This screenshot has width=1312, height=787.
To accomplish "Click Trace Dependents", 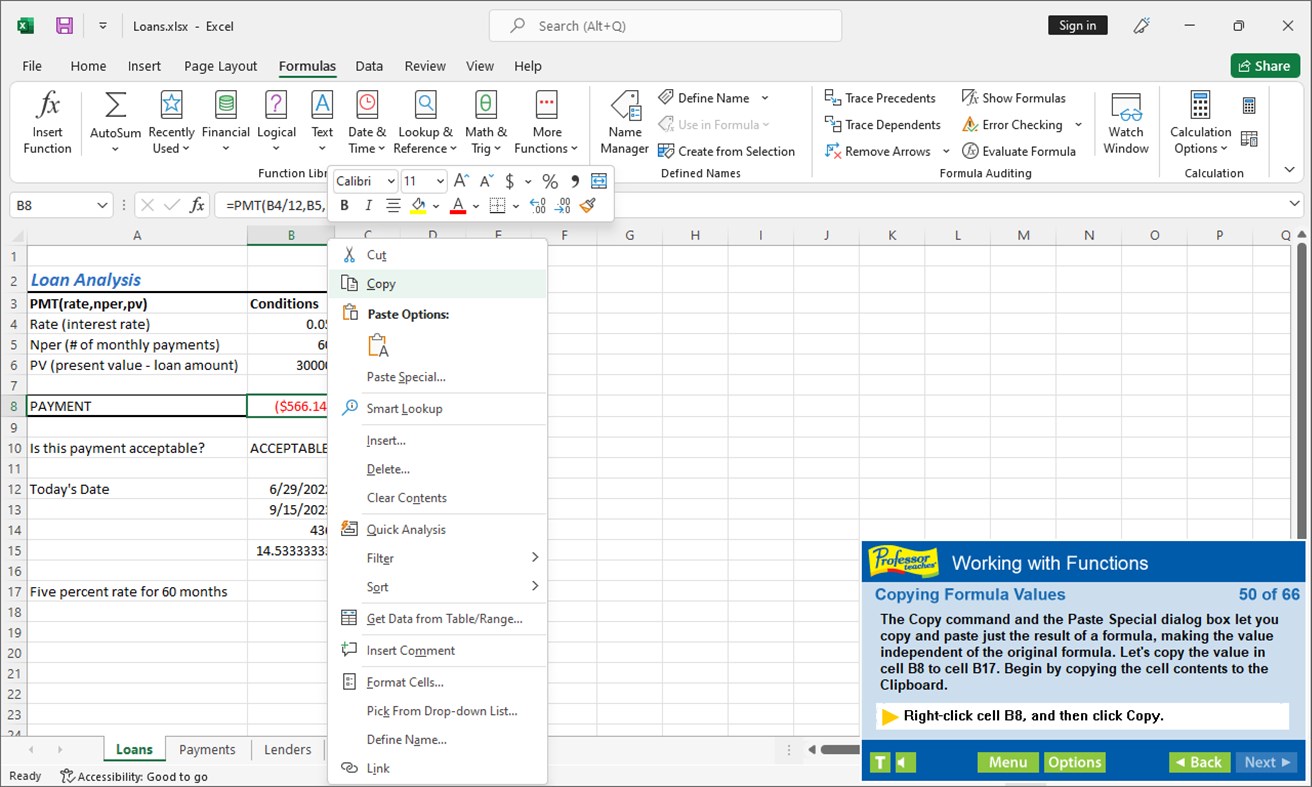I will [x=882, y=124].
